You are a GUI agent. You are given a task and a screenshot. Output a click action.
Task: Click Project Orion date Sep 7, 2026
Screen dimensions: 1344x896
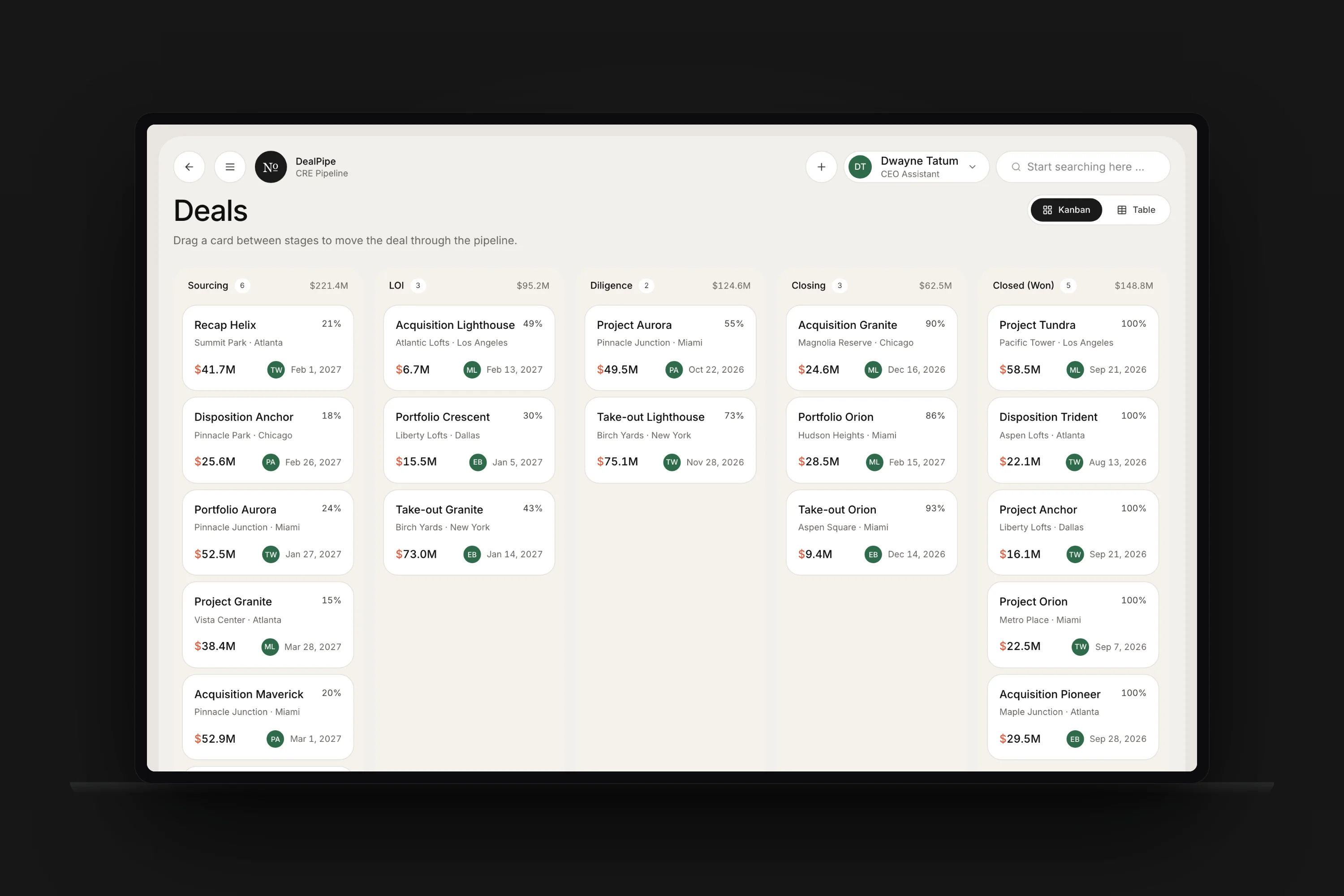[x=1120, y=646]
